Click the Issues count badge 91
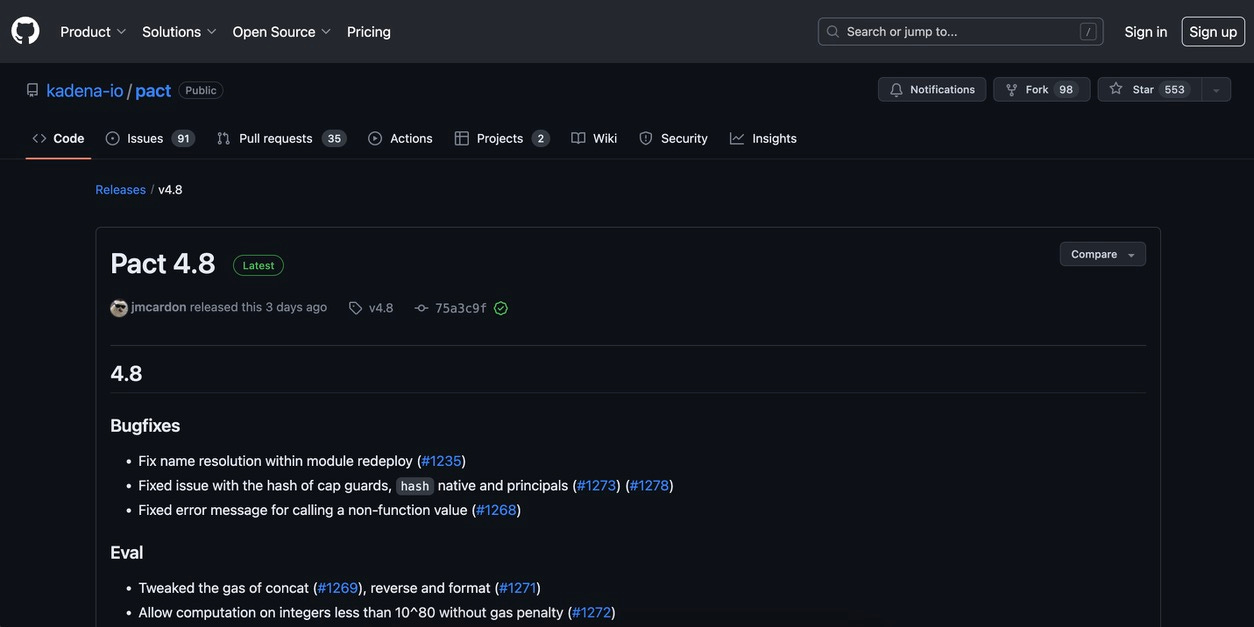The width and height of the screenshot is (1254, 627). 183,139
